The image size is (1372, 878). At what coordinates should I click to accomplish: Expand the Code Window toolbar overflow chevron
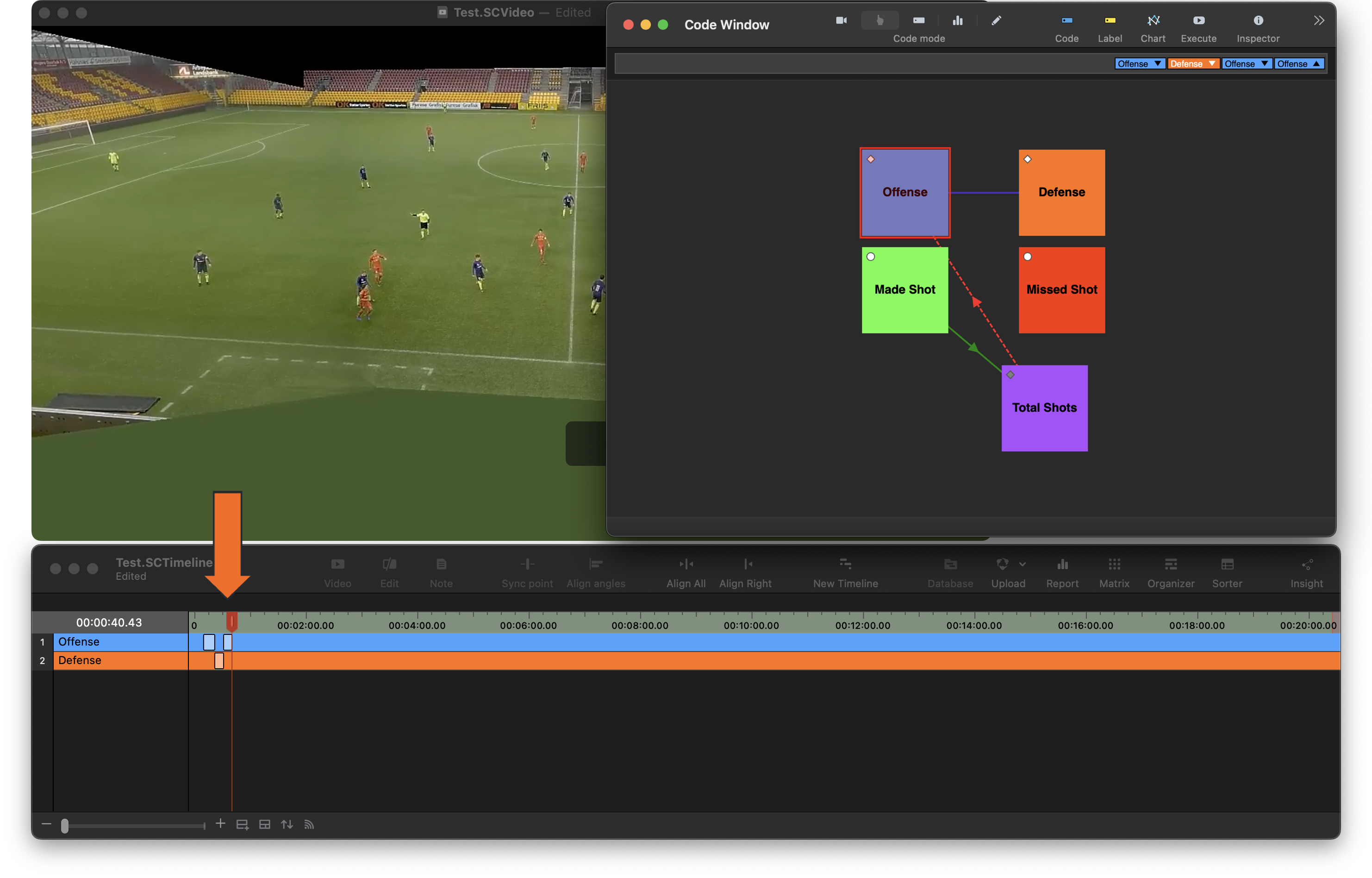[1318, 20]
